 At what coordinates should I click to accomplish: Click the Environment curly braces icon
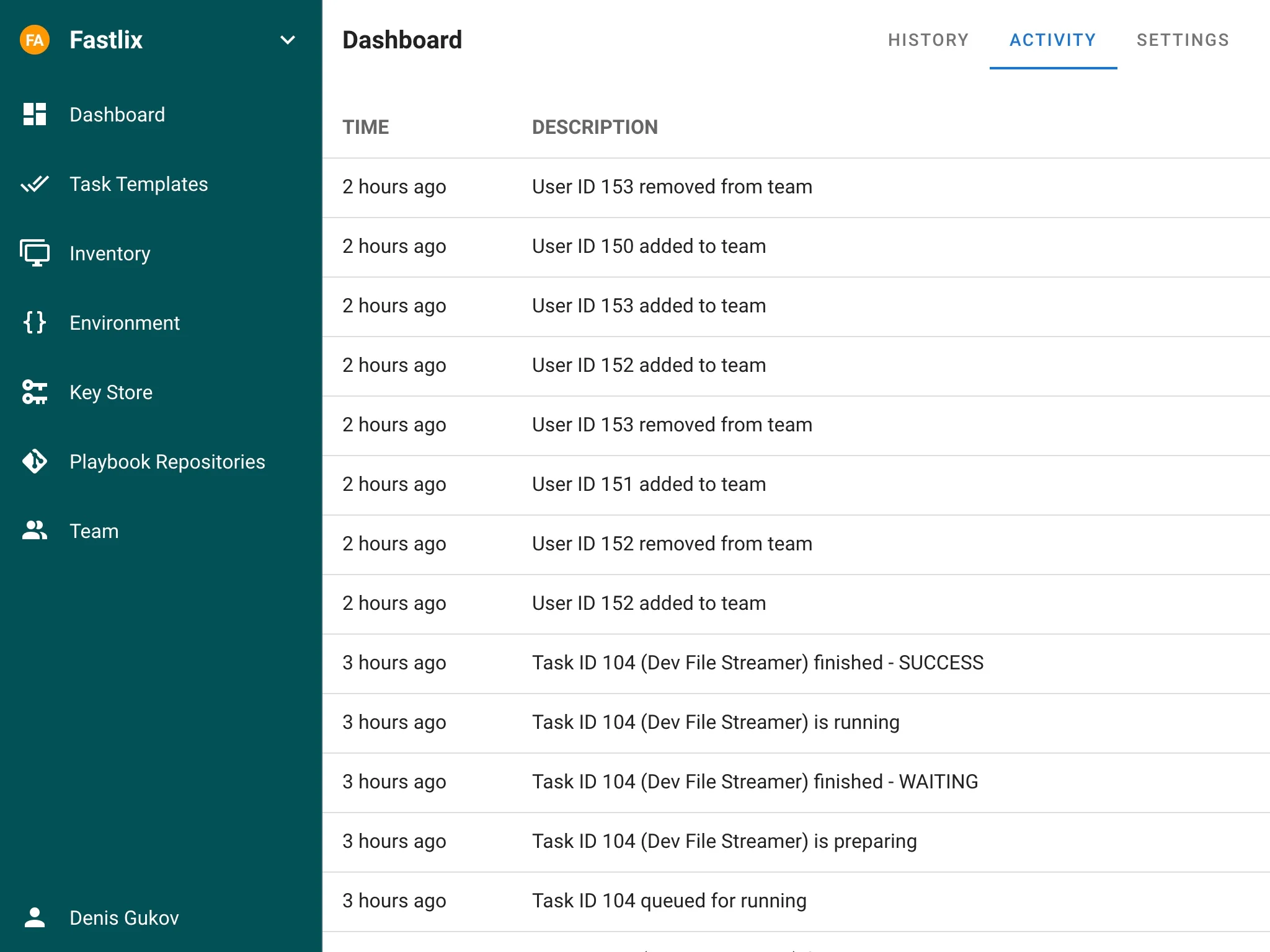pyautogui.click(x=35, y=323)
